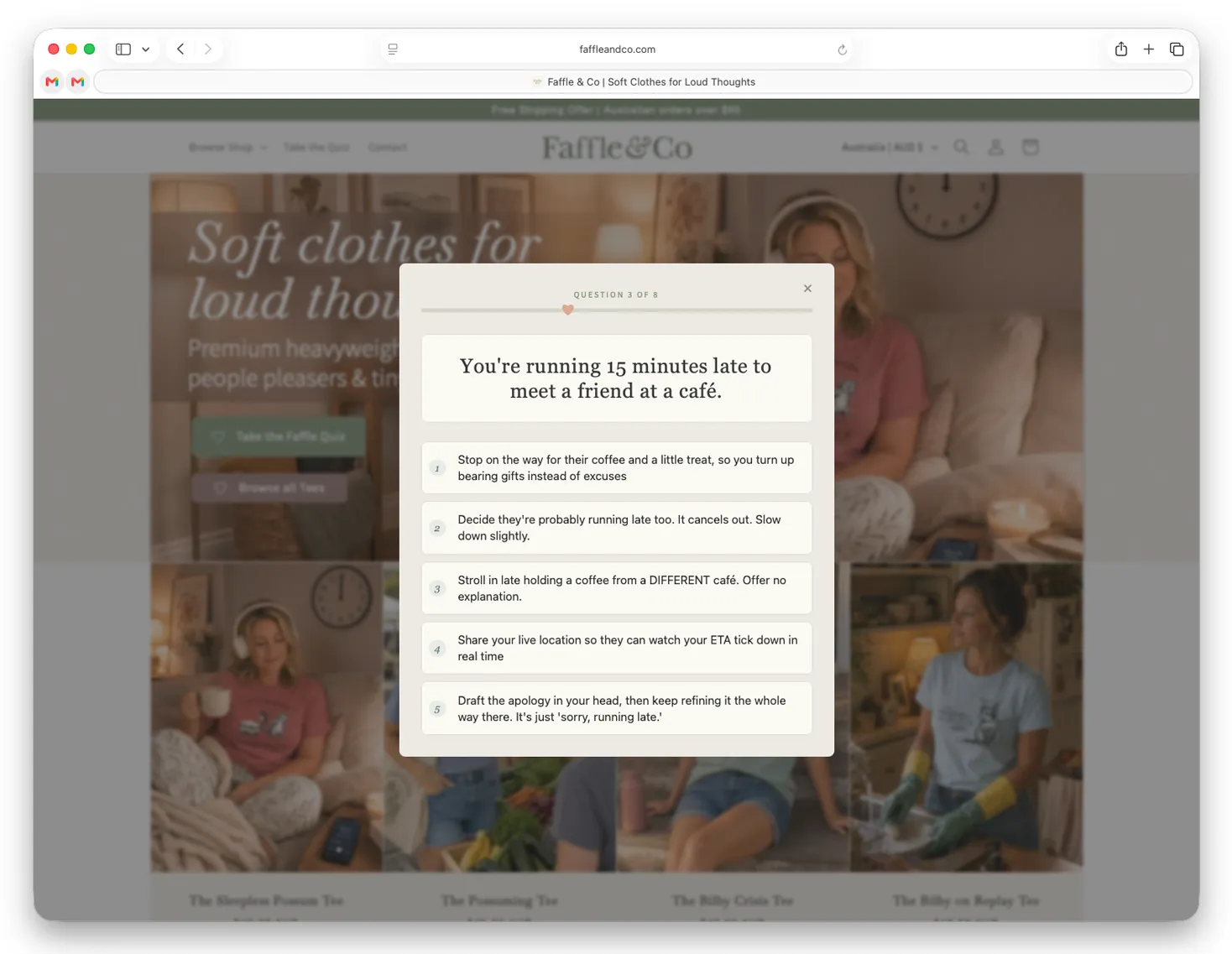Show the tab overview icon
The image size is (1232, 954).
click(x=1177, y=50)
